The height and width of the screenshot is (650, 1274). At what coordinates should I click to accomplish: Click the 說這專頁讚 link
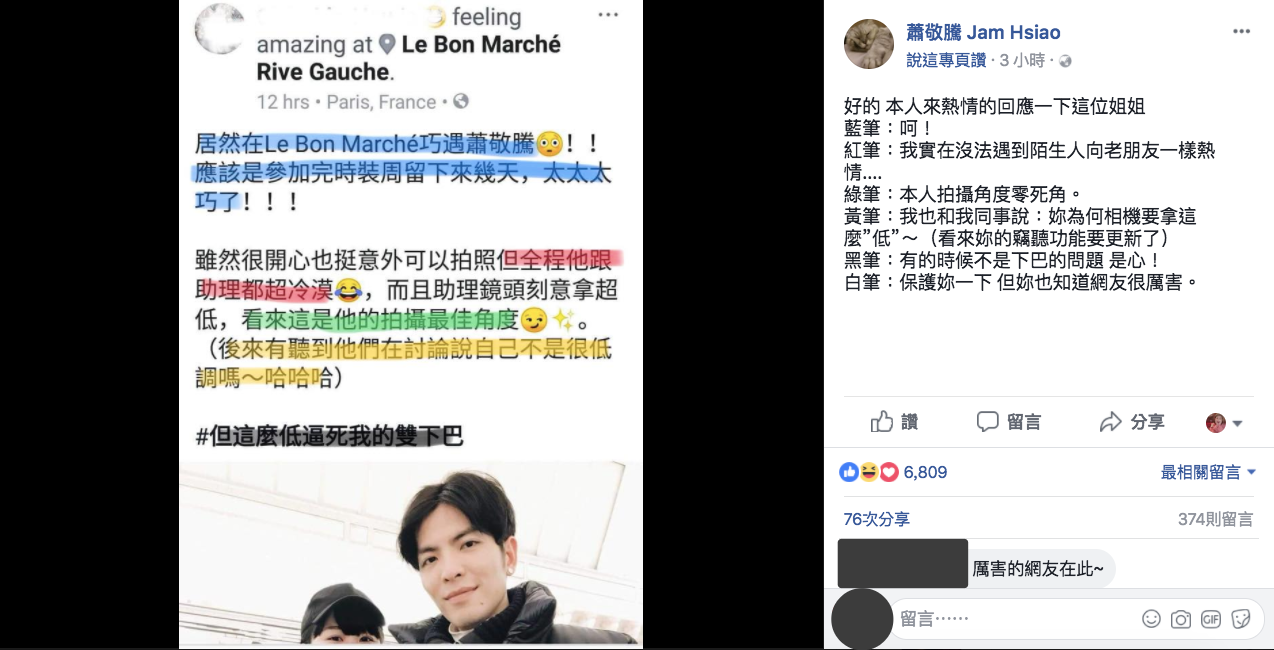coord(946,61)
